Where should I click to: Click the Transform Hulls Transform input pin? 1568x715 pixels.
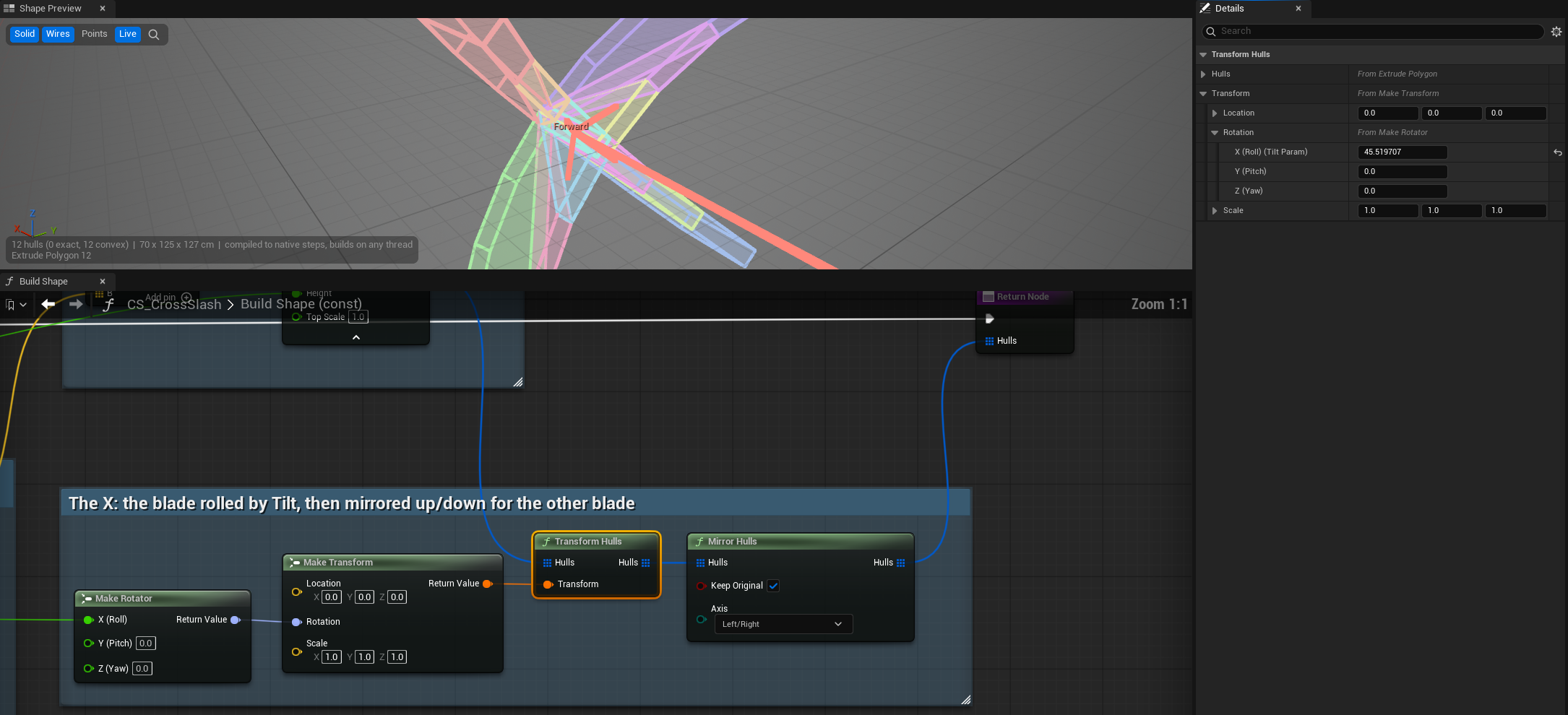(x=548, y=584)
